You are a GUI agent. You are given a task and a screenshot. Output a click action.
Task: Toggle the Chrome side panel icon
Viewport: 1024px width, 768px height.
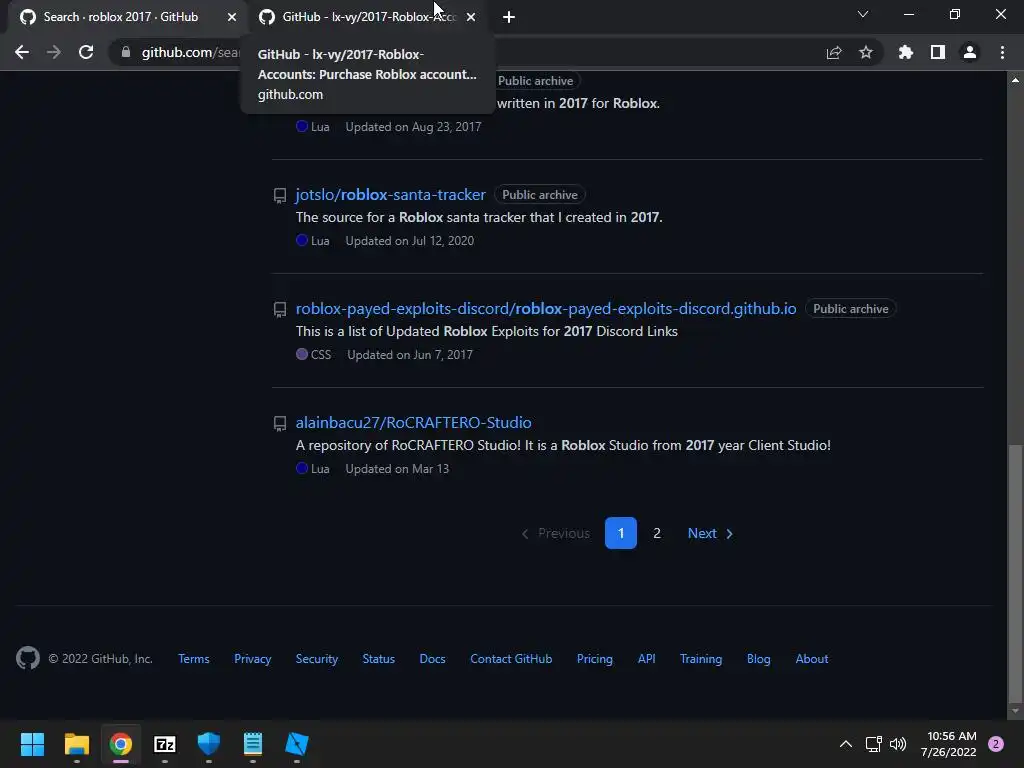pos(938,52)
